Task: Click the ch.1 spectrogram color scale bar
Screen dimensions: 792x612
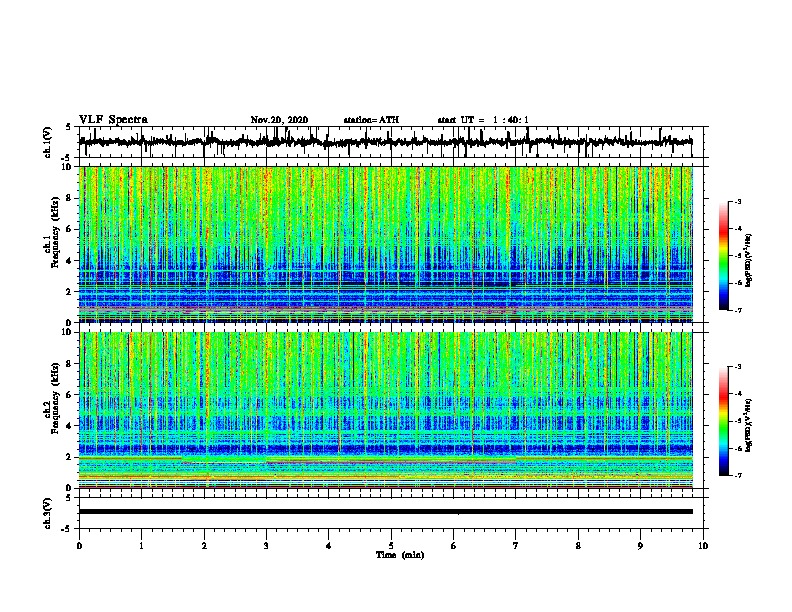Action: click(723, 256)
